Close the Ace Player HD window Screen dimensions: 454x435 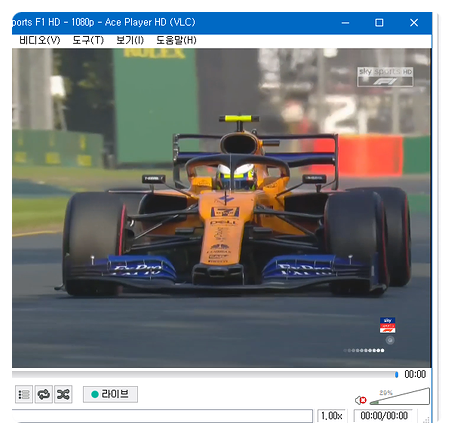(414, 23)
